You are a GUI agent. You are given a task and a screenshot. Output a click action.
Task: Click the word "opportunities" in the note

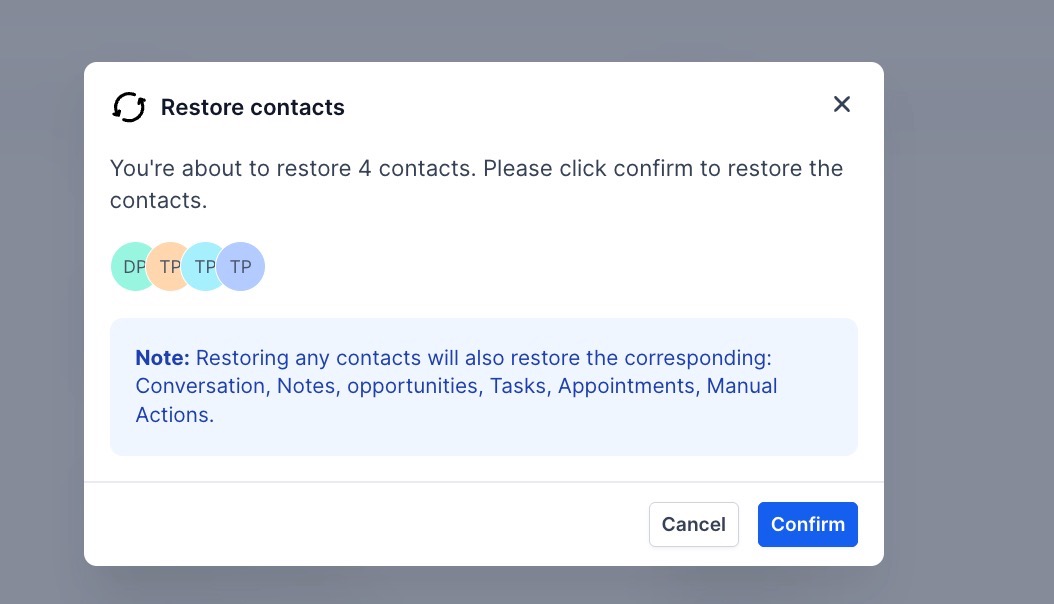tap(412, 386)
